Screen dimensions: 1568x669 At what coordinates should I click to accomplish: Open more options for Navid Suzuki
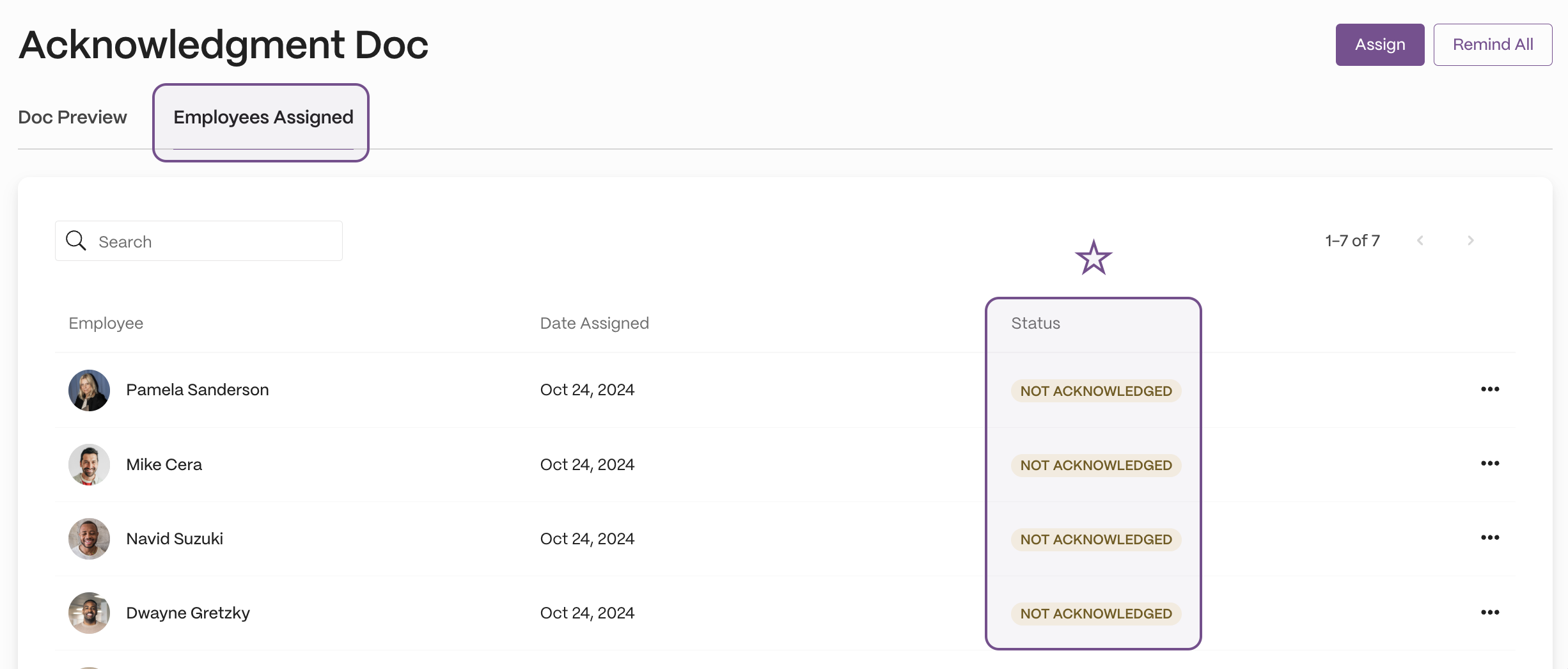[1490, 538]
